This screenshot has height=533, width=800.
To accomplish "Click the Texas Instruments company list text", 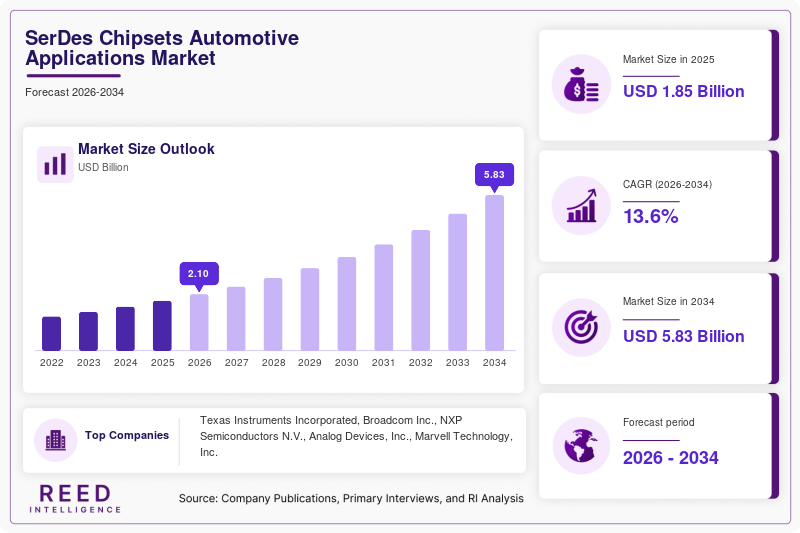I will pyautogui.click(x=356, y=436).
